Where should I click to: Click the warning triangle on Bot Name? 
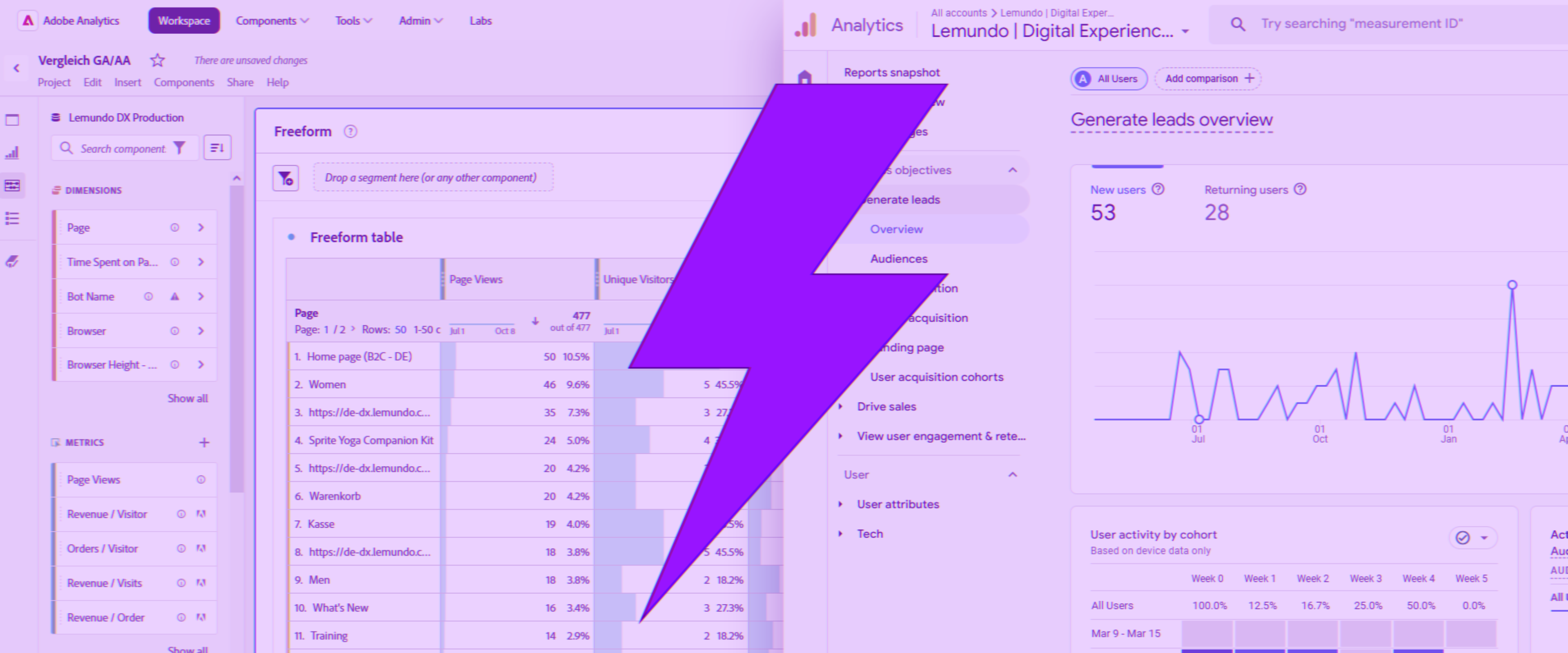point(175,297)
